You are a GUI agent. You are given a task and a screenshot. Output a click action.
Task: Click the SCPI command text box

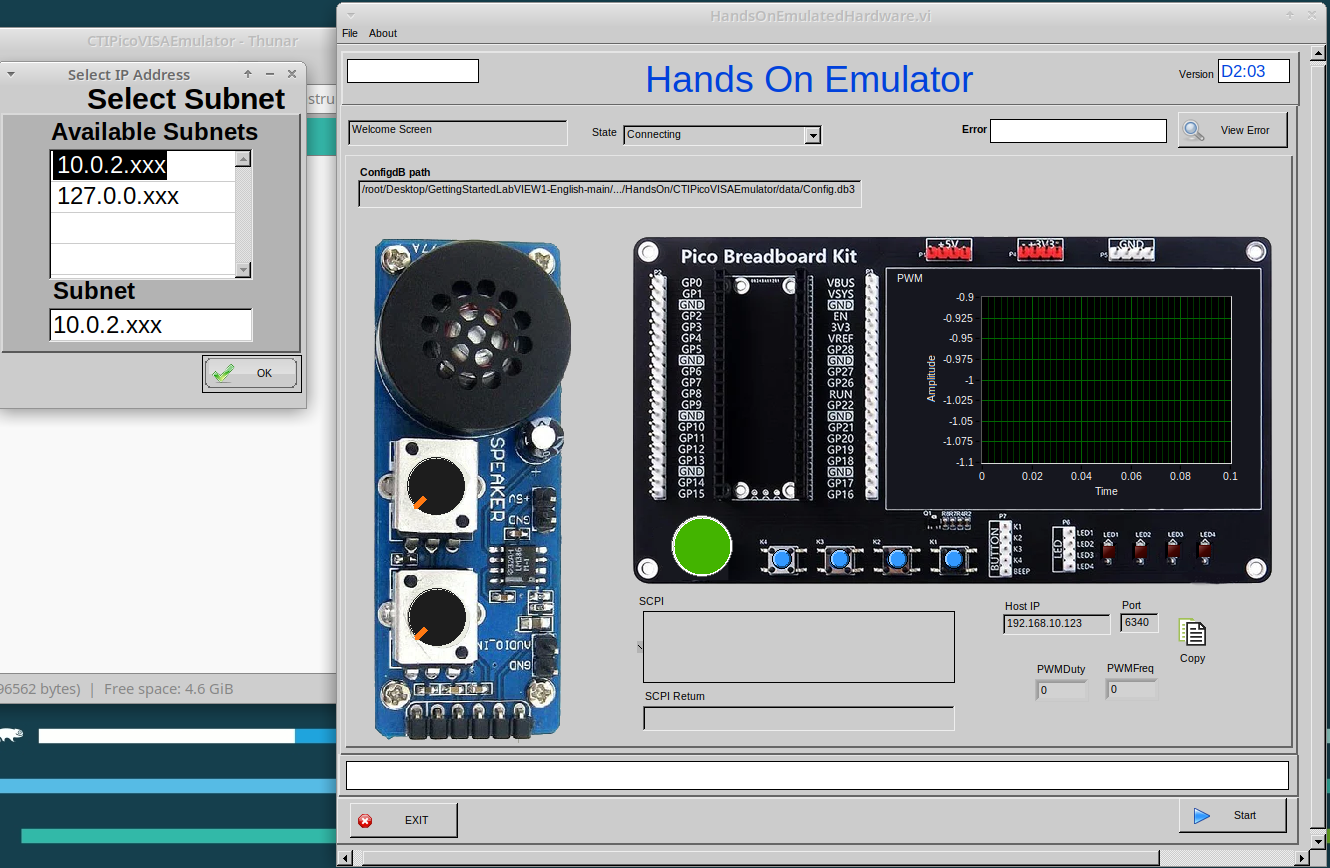pos(798,647)
